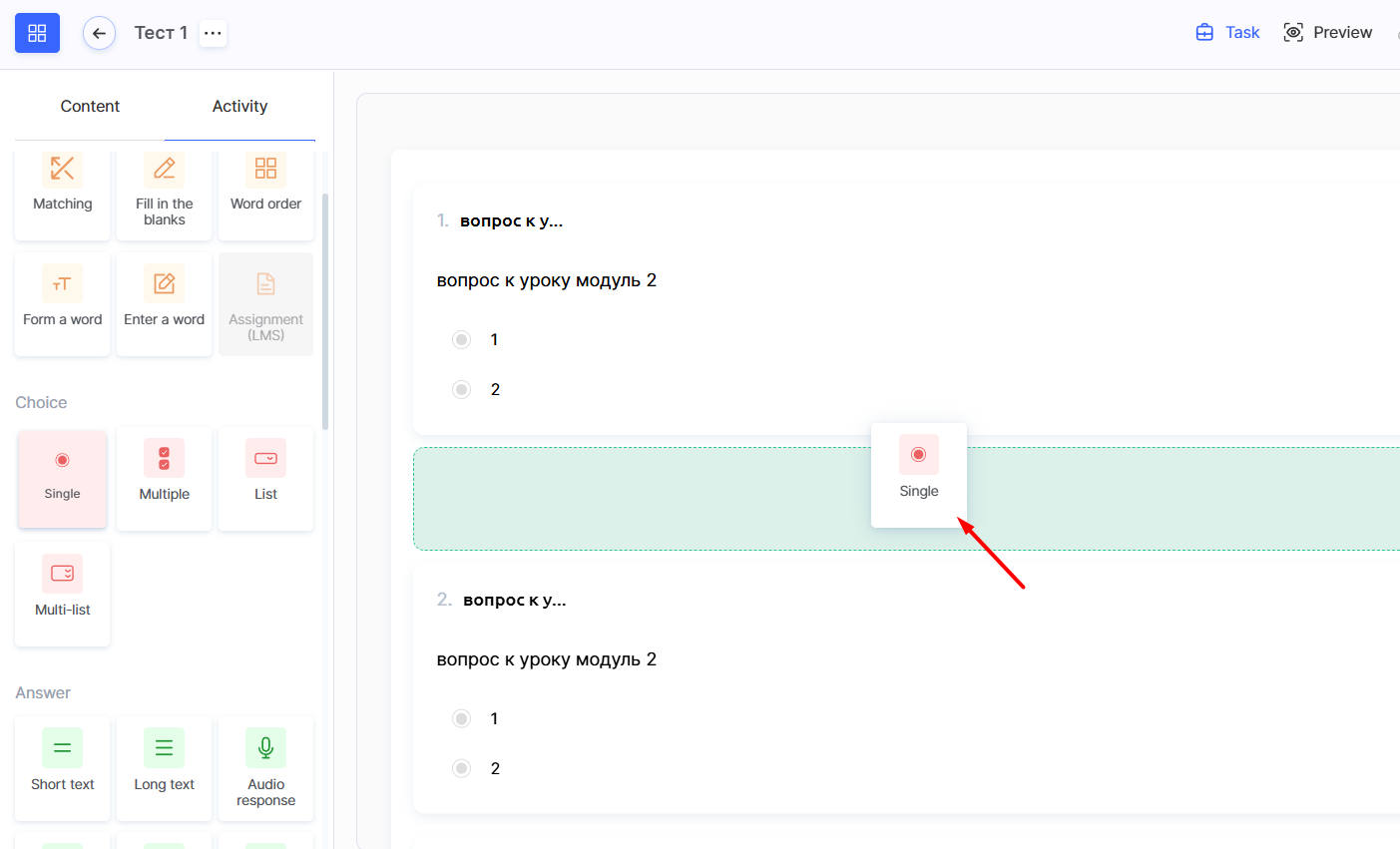Open the Task button in header
This screenshot has height=849, width=1400.
click(1227, 33)
